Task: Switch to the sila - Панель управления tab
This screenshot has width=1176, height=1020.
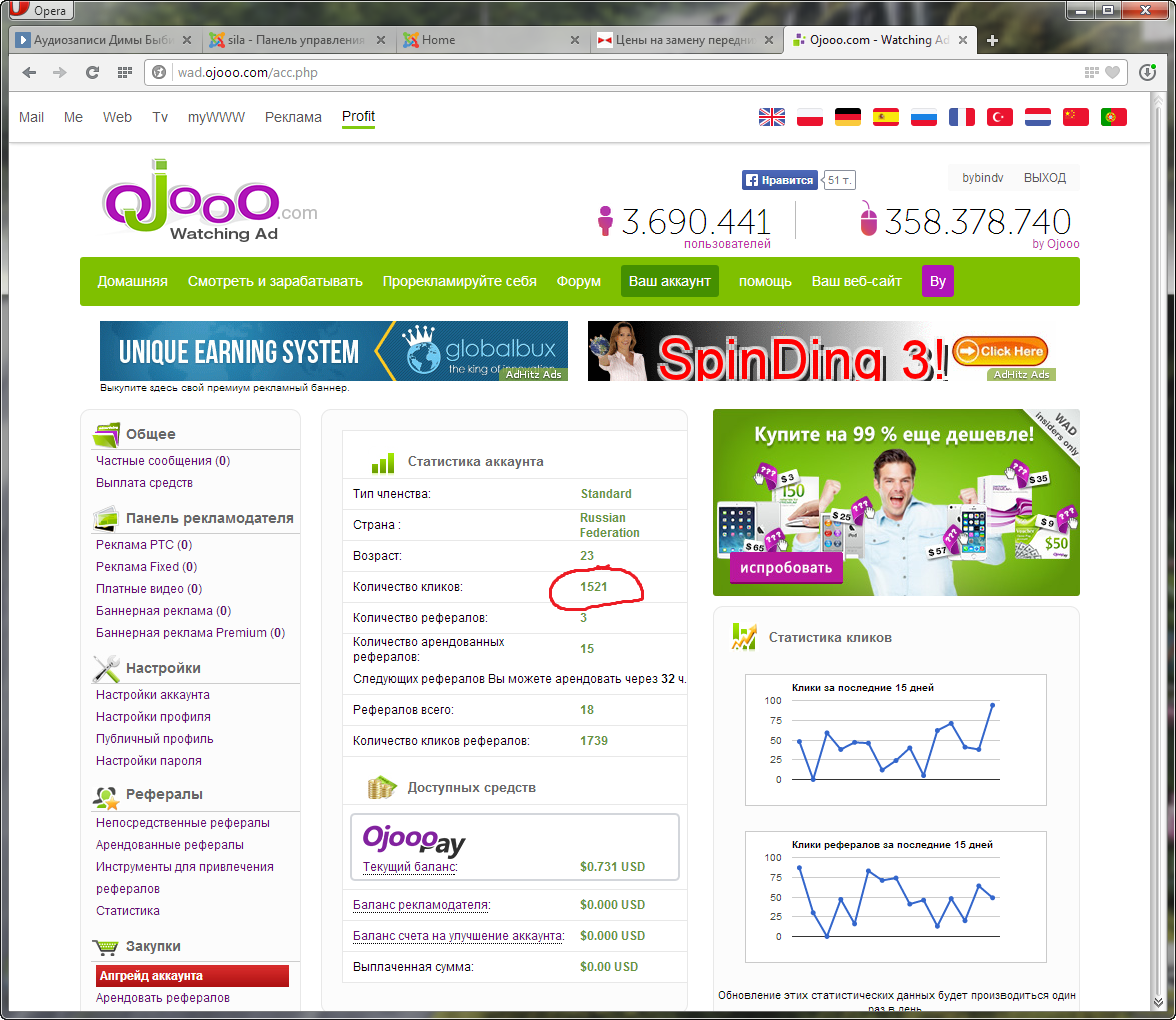Action: 296,40
